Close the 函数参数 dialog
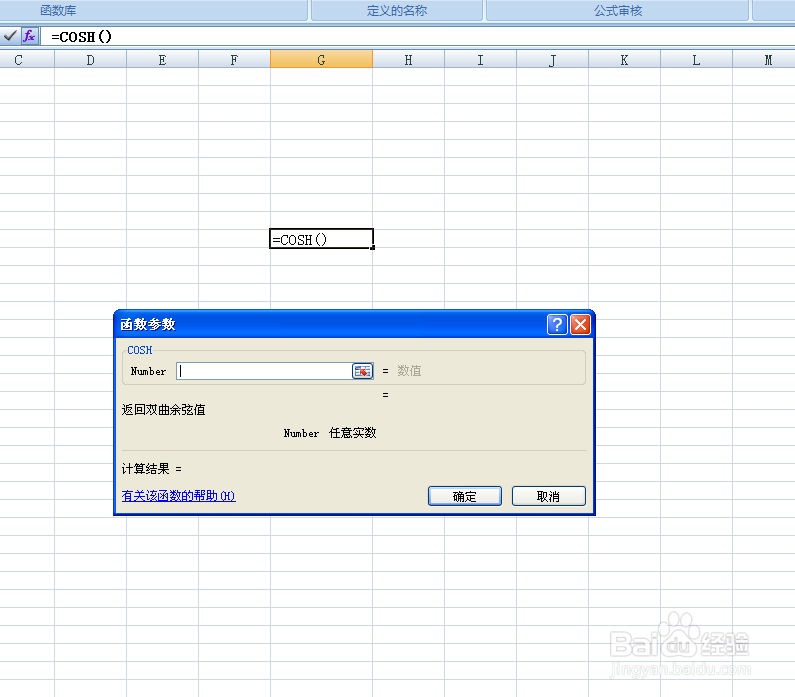This screenshot has height=697, width=795. coord(580,324)
